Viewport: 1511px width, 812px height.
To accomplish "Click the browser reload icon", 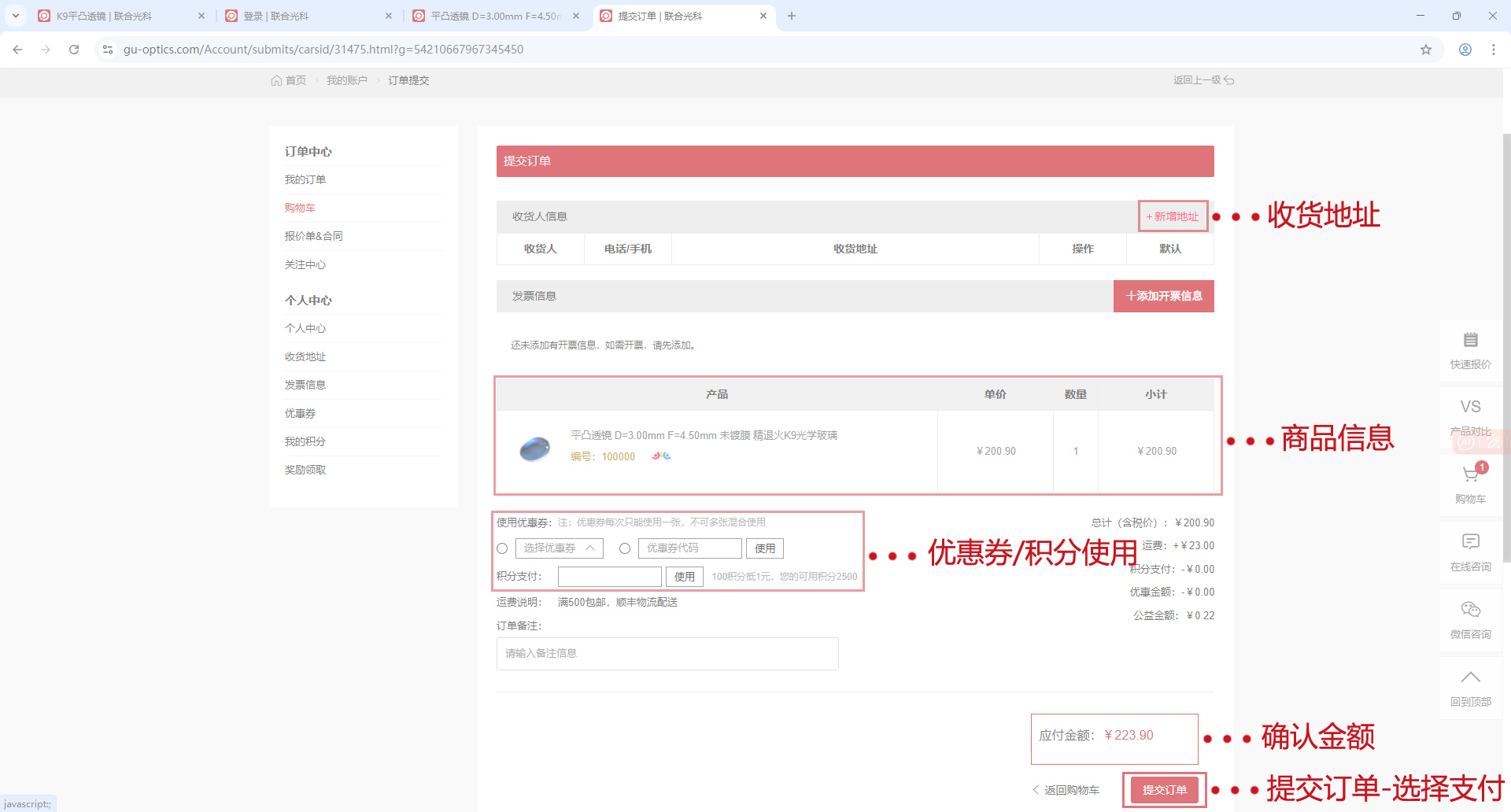I will tap(74, 50).
